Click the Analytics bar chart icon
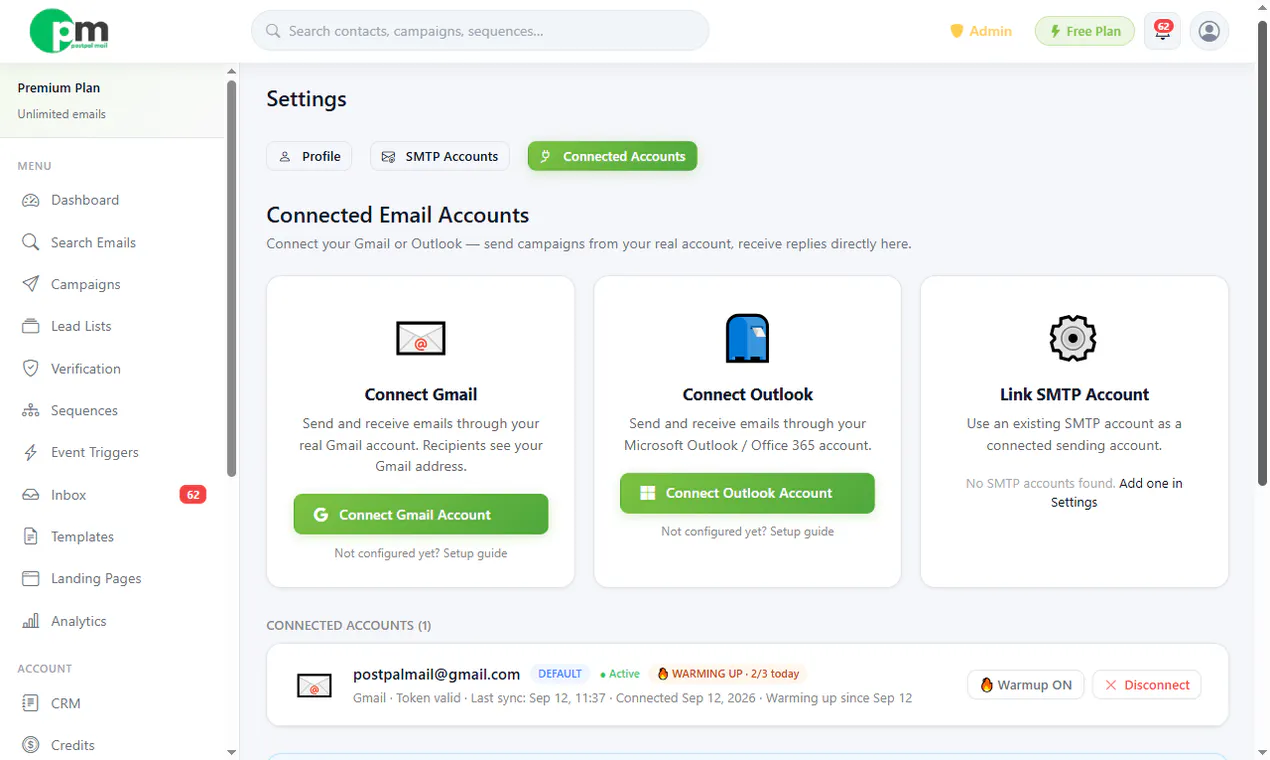Viewport: 1270px width, 760px height. (31, 621)
